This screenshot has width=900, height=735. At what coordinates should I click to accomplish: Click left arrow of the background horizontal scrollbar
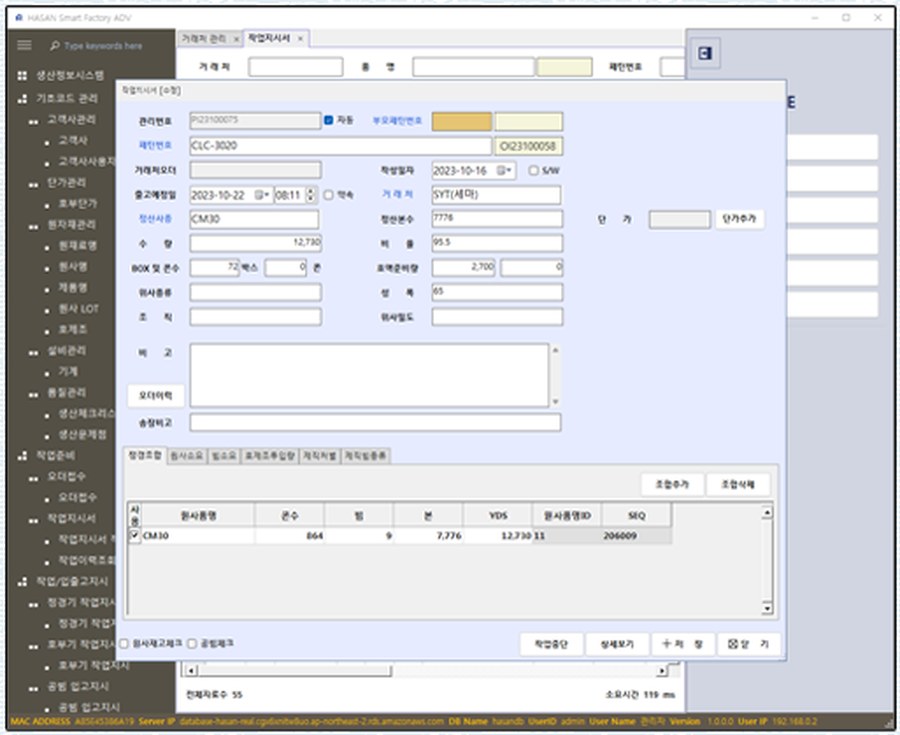(x=191, y=670)
